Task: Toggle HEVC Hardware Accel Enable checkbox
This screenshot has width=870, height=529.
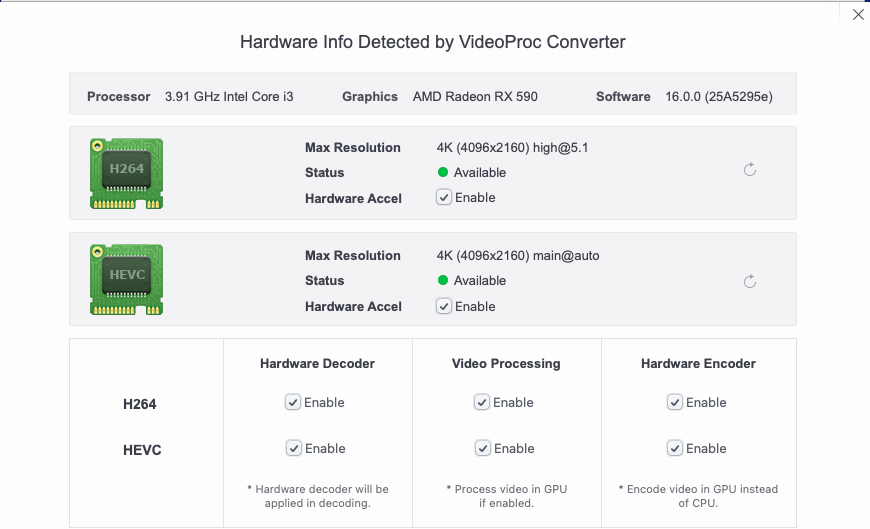Action: point(444,306)
